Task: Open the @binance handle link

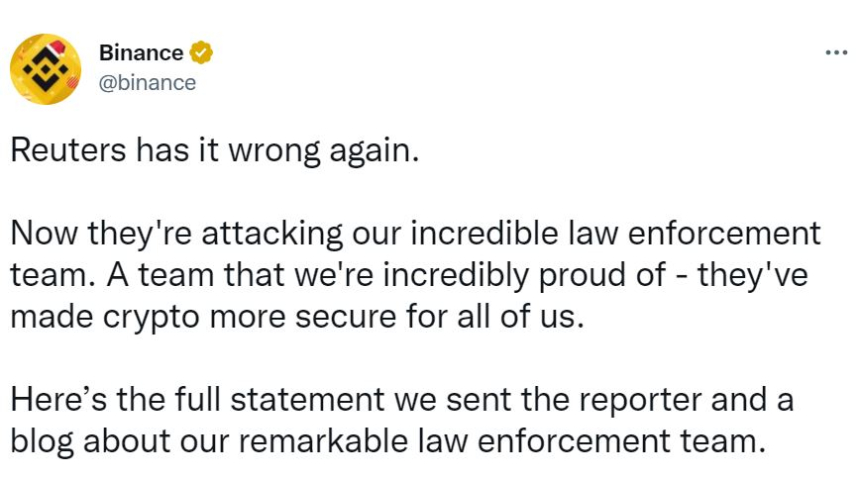Action: (147, 82)
